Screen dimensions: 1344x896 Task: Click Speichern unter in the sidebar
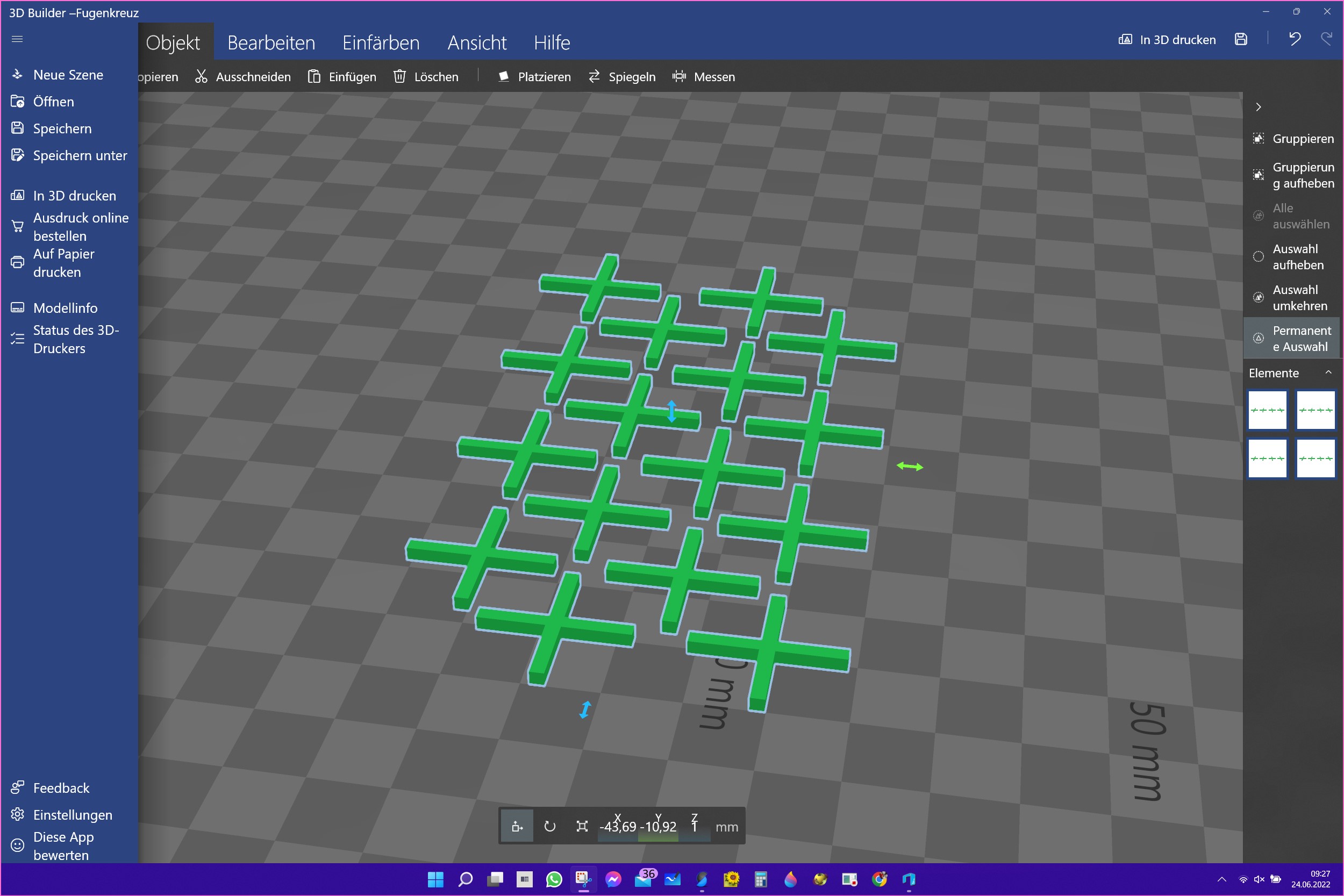pyautogui.click(x=69, y=155)
